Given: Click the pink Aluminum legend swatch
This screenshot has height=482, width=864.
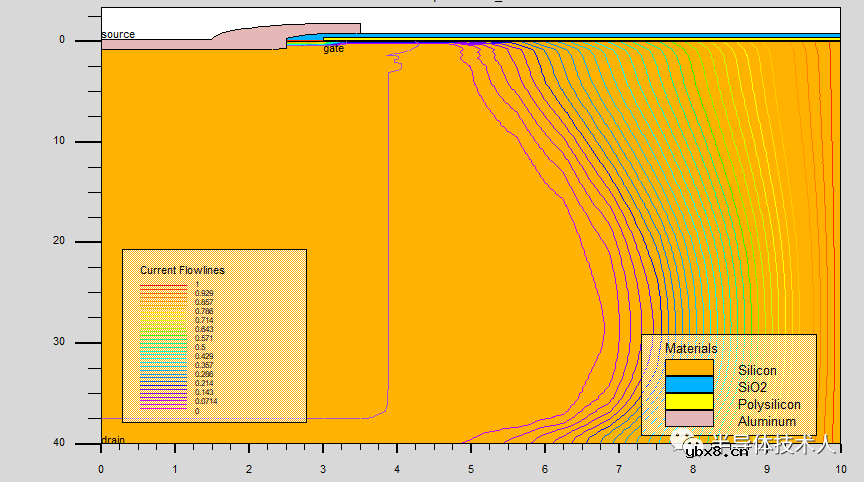Looking at the screenshot, I should click(689, 418).
